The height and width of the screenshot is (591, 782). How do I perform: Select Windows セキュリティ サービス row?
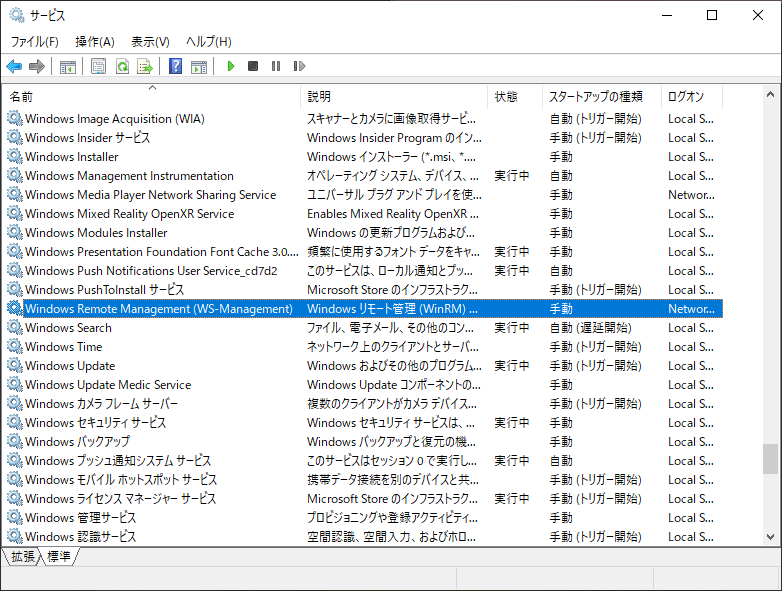[x=363, y=422]
